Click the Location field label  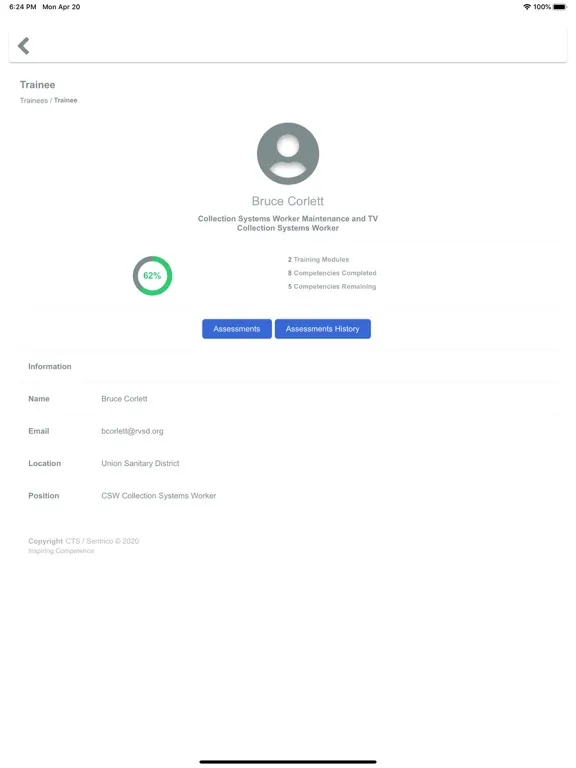click(x=45, y=463)
